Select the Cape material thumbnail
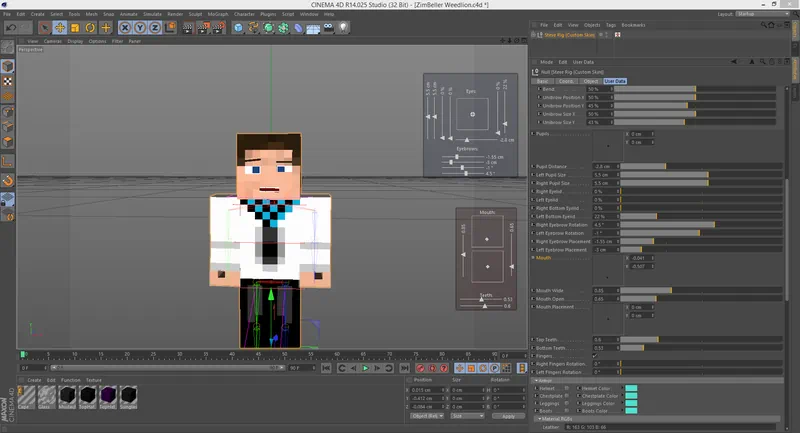This screenshot has height=433, width=800. pos(26,396)
